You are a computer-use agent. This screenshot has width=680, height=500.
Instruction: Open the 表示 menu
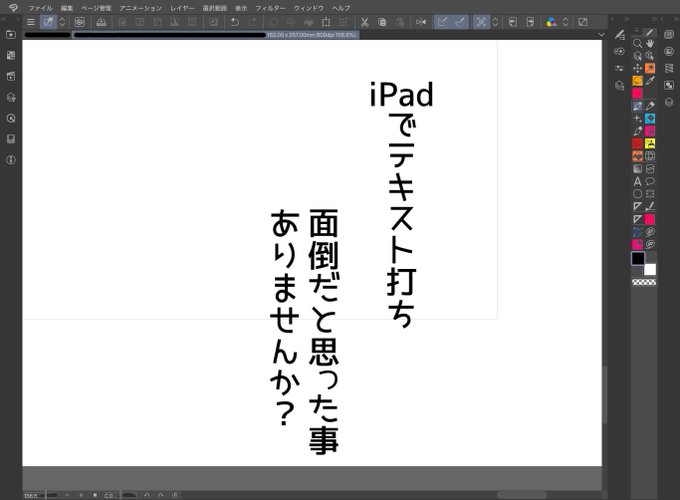pos(241,8)
